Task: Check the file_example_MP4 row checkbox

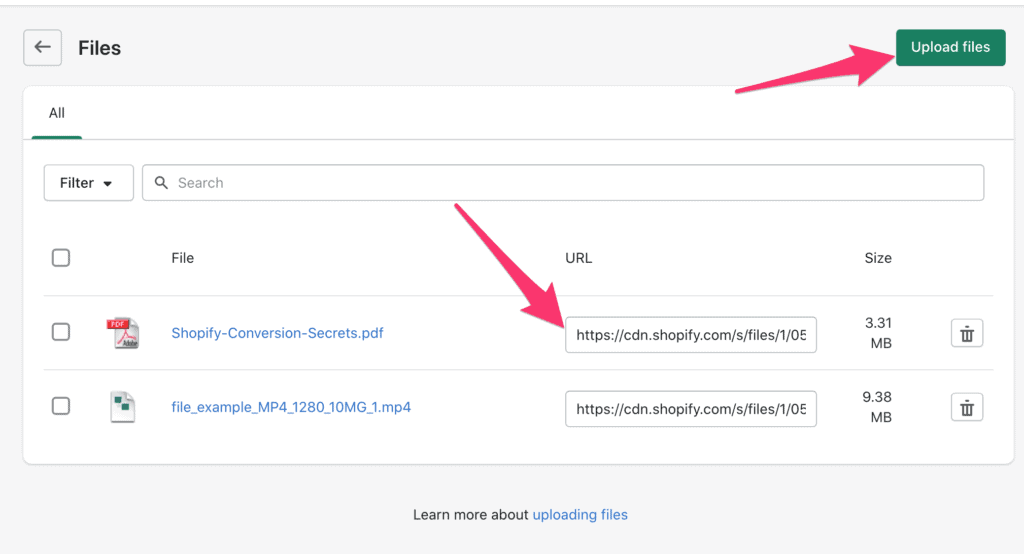Action: pyautogui.click(x=61, y=406)
